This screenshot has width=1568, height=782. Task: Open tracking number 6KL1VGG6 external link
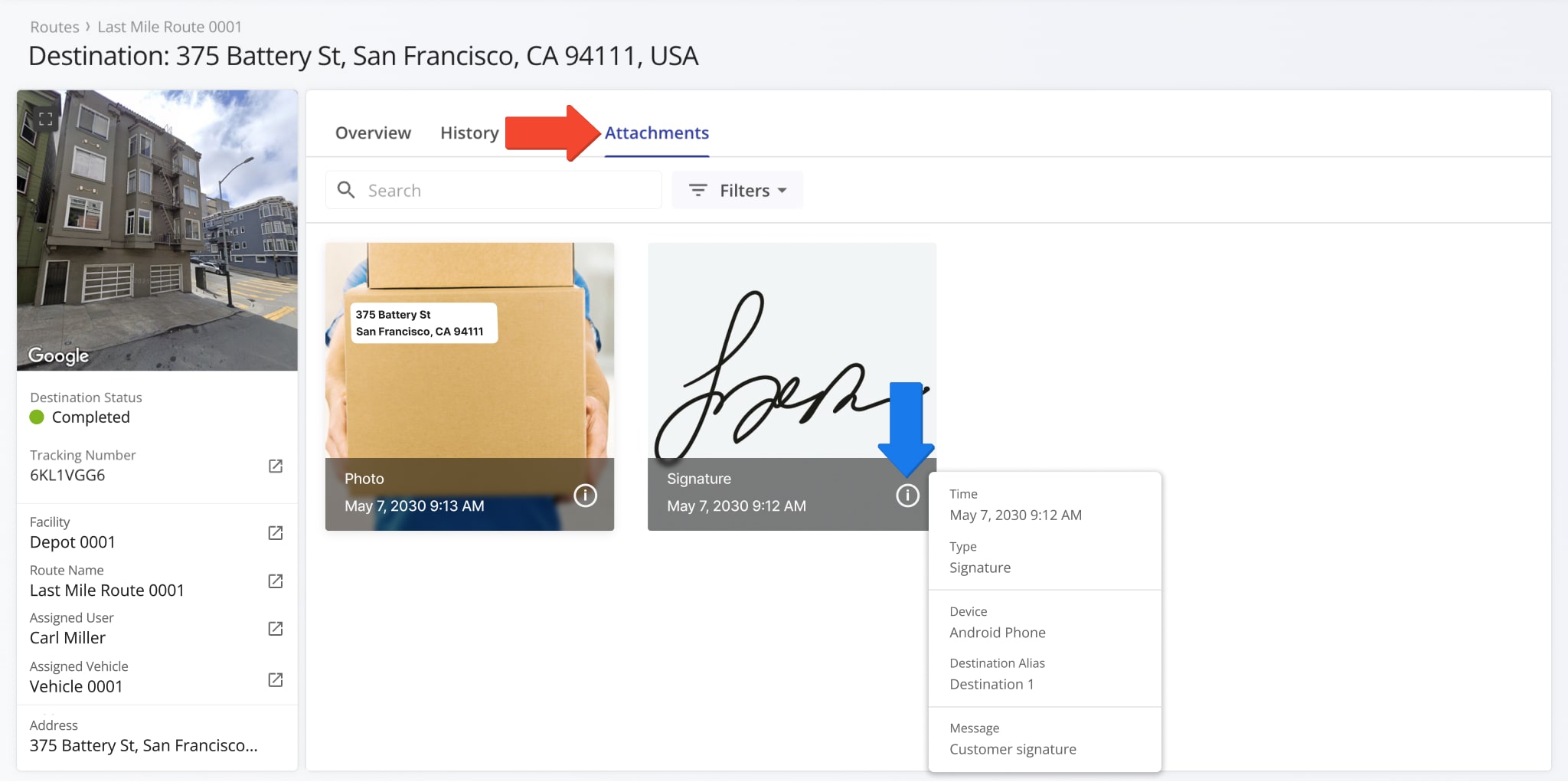click(276, 466)
